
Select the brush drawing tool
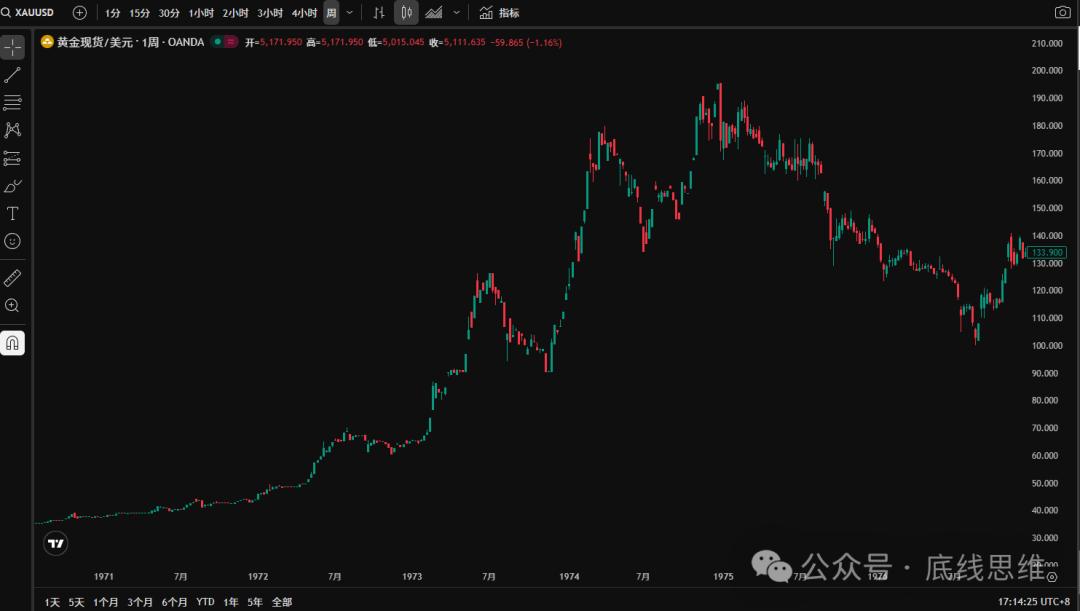(12, 186)
